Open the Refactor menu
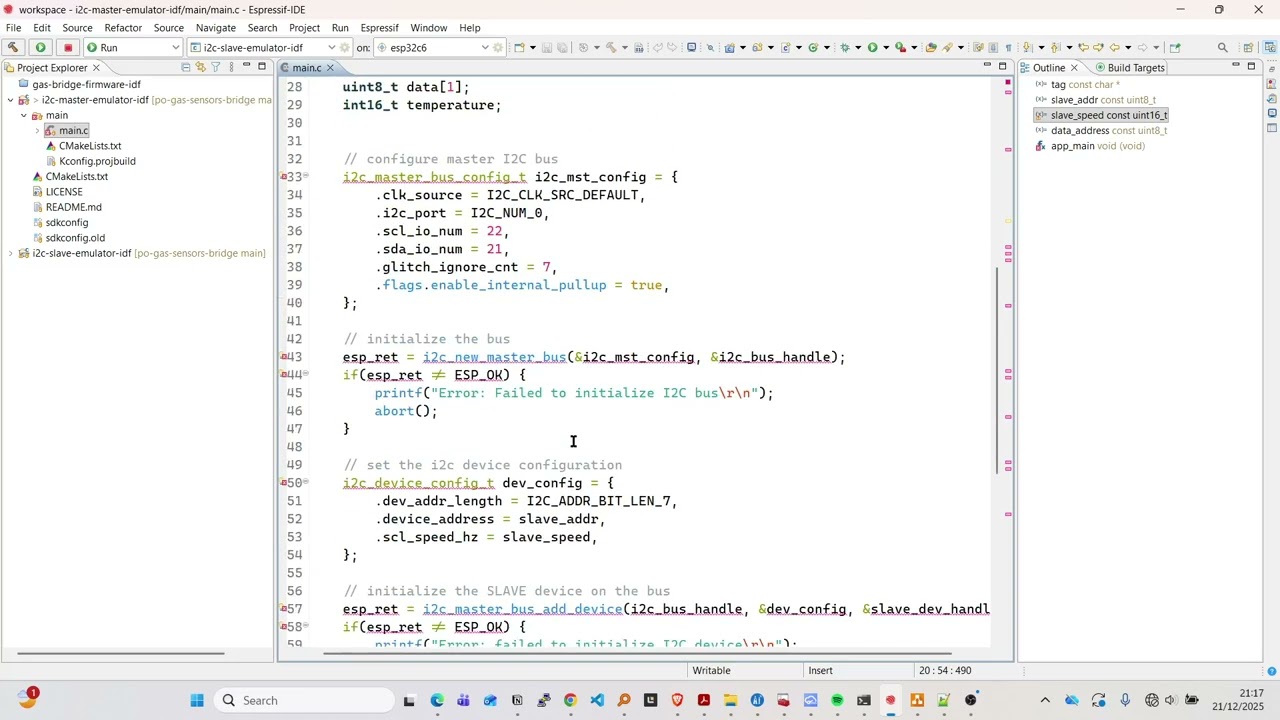This screenshot has height=720, width=1280. click(x=123, y=27)
